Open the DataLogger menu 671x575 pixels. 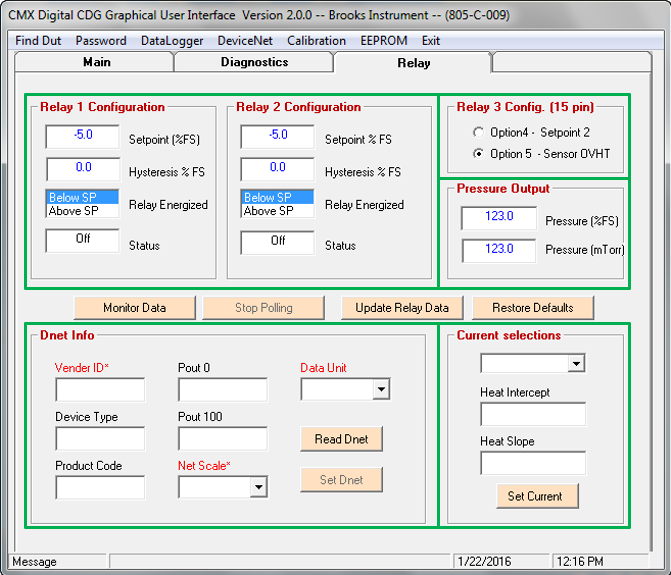coord(172,41)
